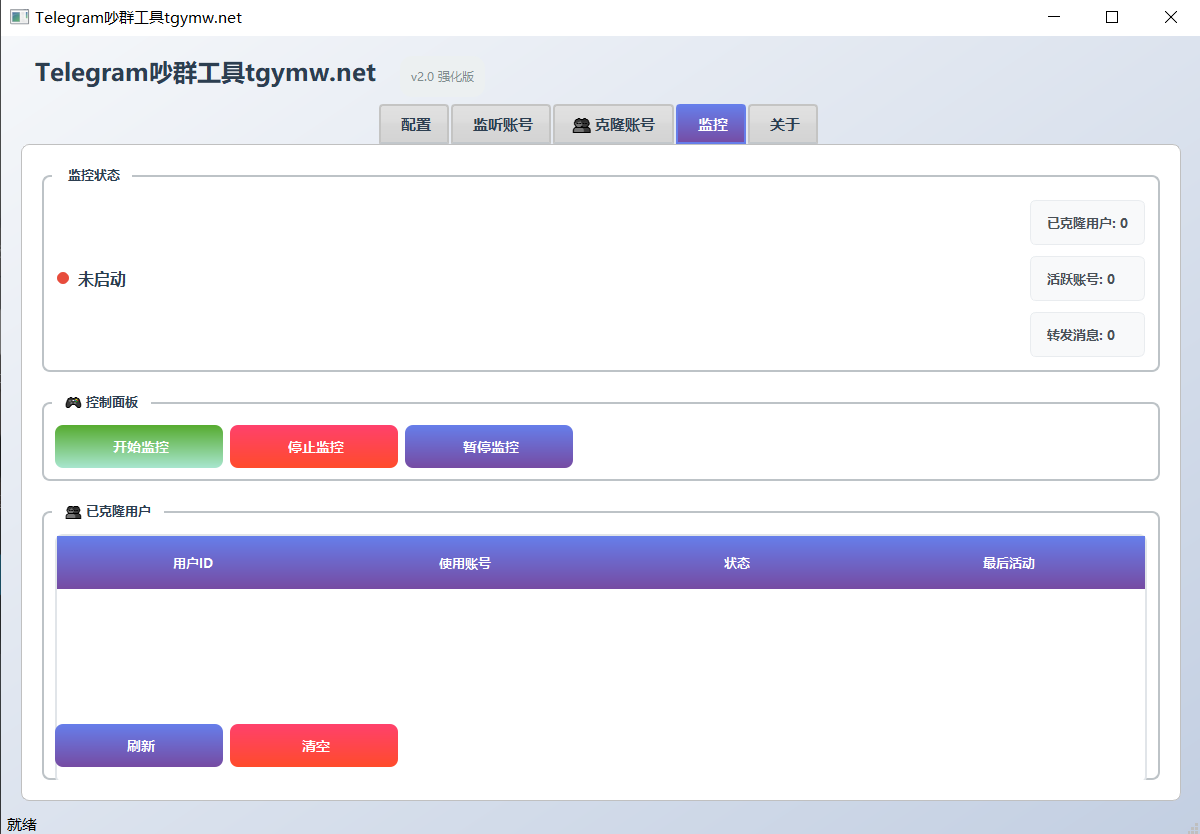Click 清空 to clear the user list
The image size is (1200, 834).
314,746
